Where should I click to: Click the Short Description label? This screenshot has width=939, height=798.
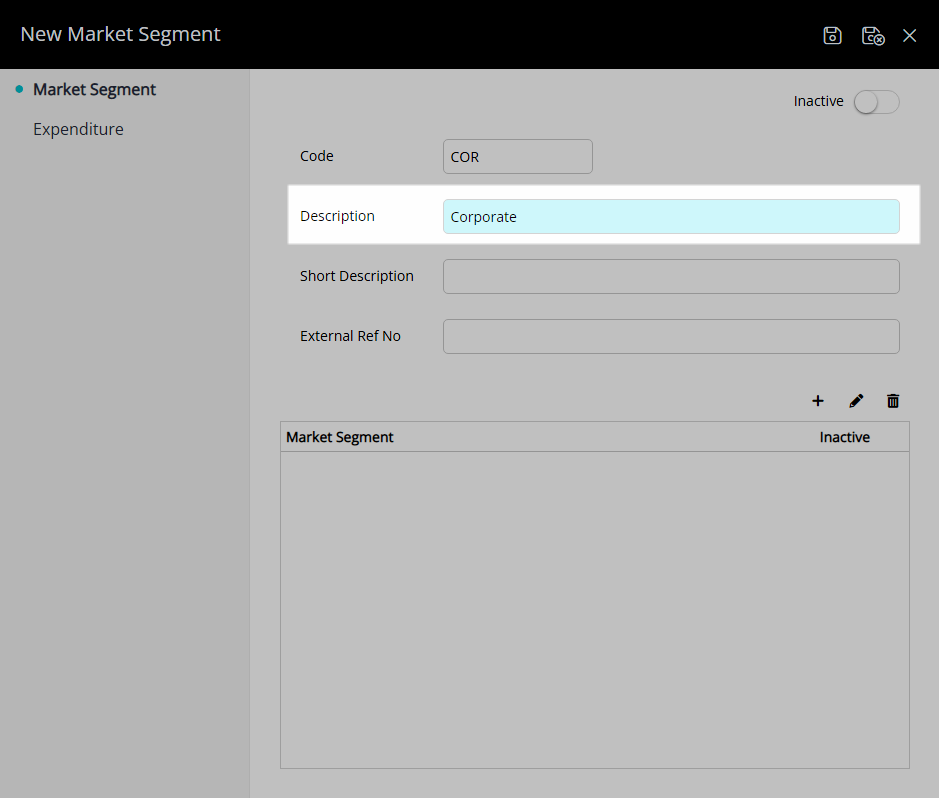(x=357, y=276)
